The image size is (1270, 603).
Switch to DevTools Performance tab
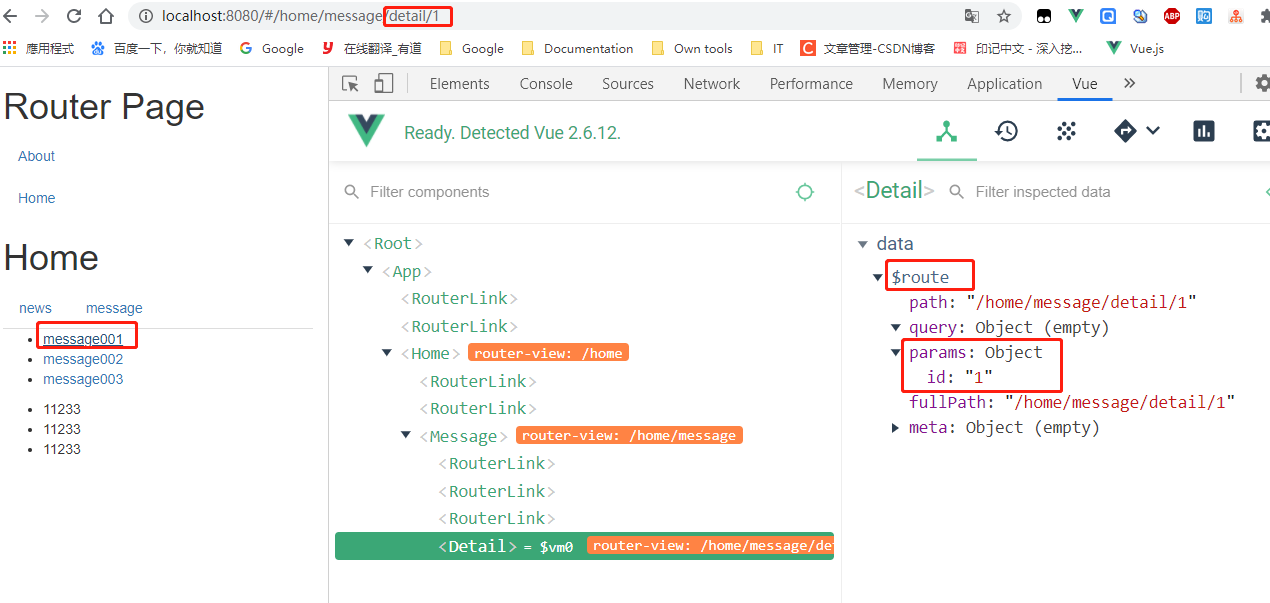811,84
